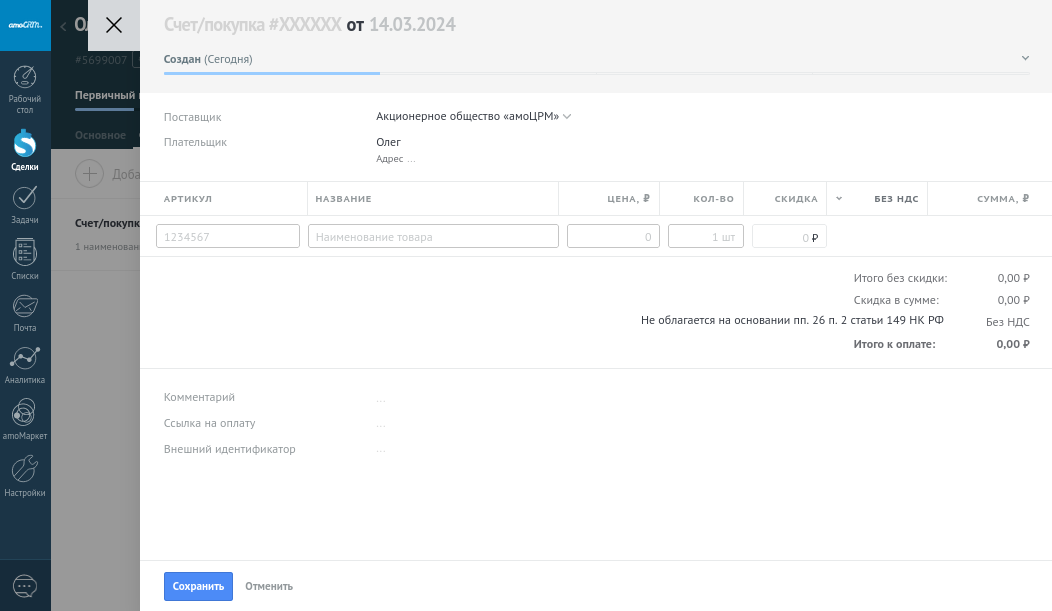Close the invoice panel with X

(x=114, y=25)
